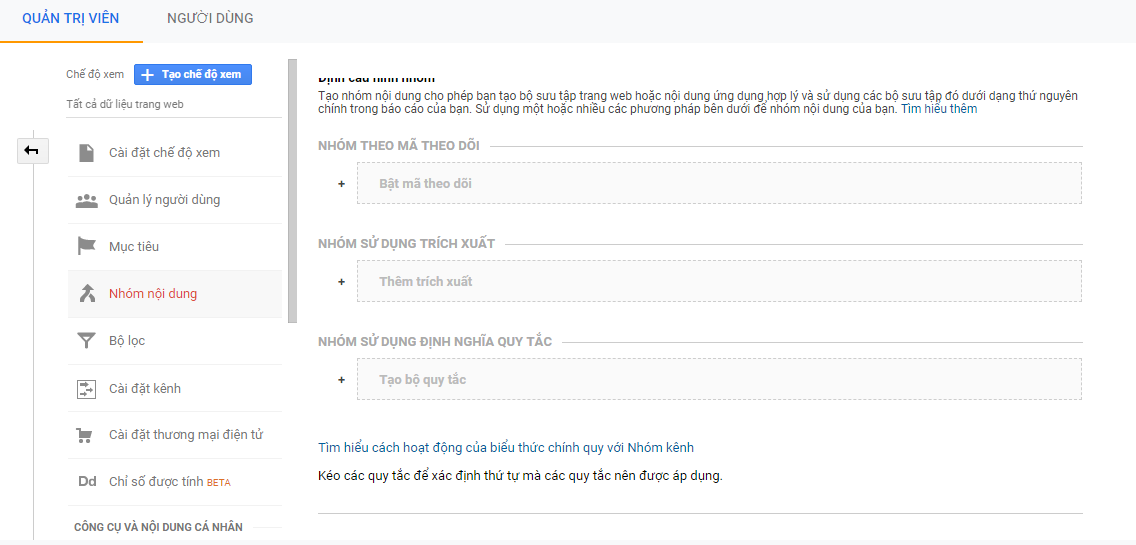
Task: Click the sidebar vertical scrollbar
Action: tap(292, 191)
